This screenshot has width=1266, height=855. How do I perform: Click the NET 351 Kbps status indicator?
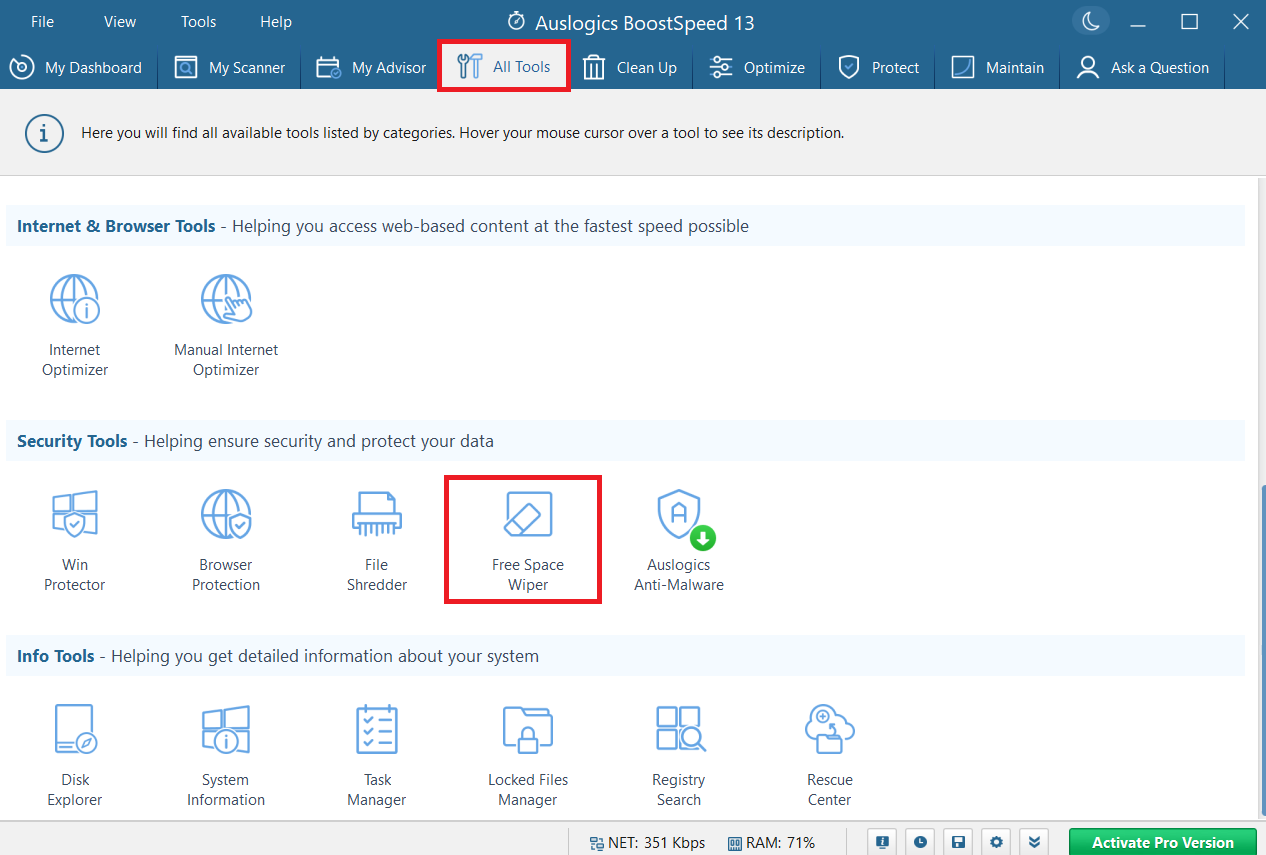647,843
